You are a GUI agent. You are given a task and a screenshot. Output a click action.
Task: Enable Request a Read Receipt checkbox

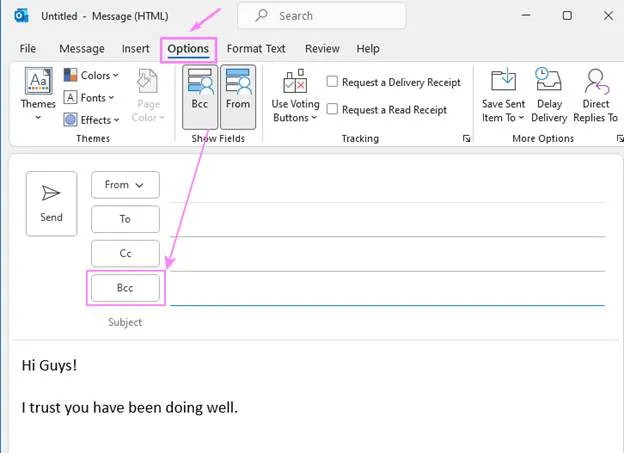tap(332, 109)
